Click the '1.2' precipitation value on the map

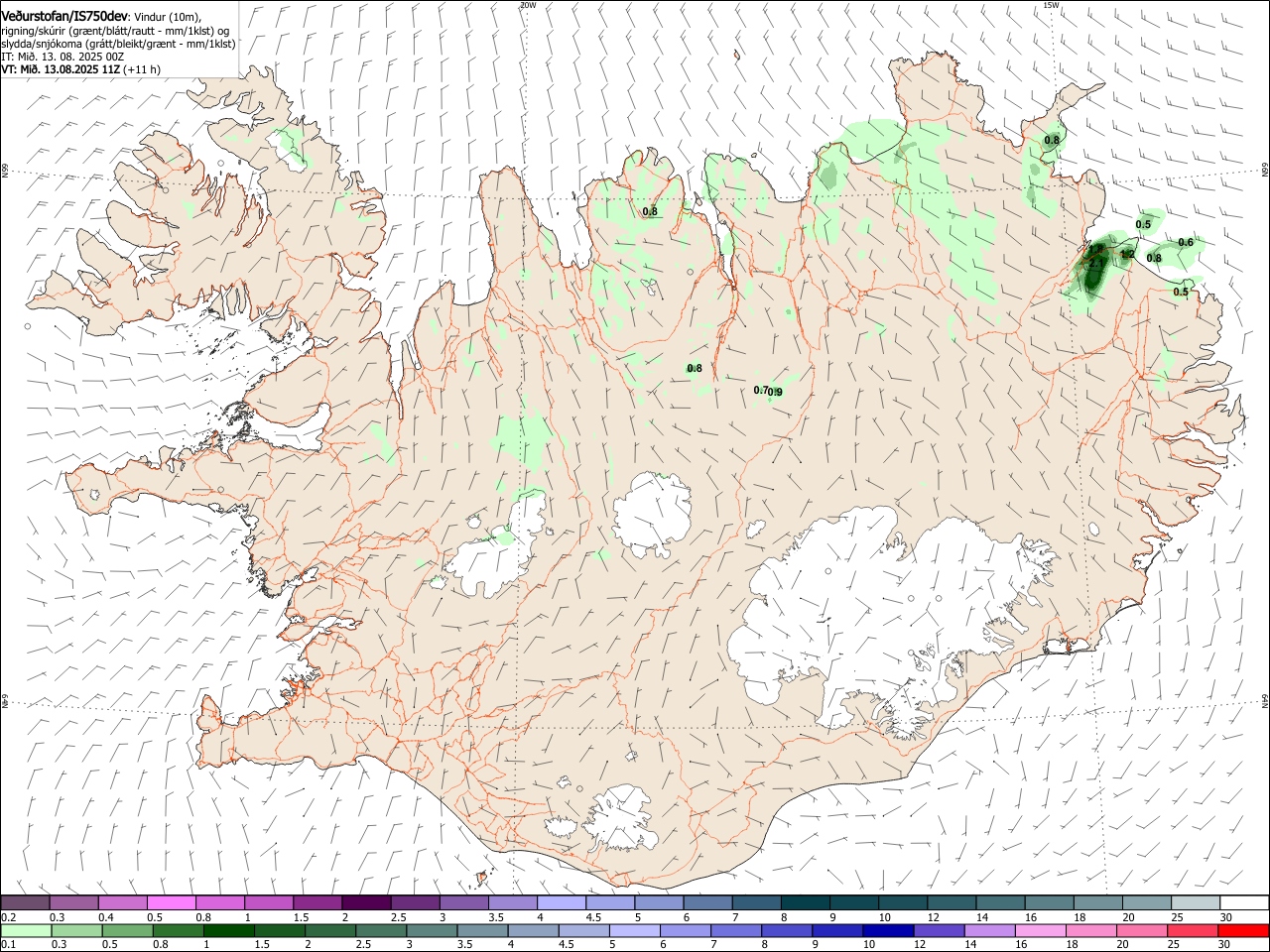pyautogui.click(x=1127, y=254)
